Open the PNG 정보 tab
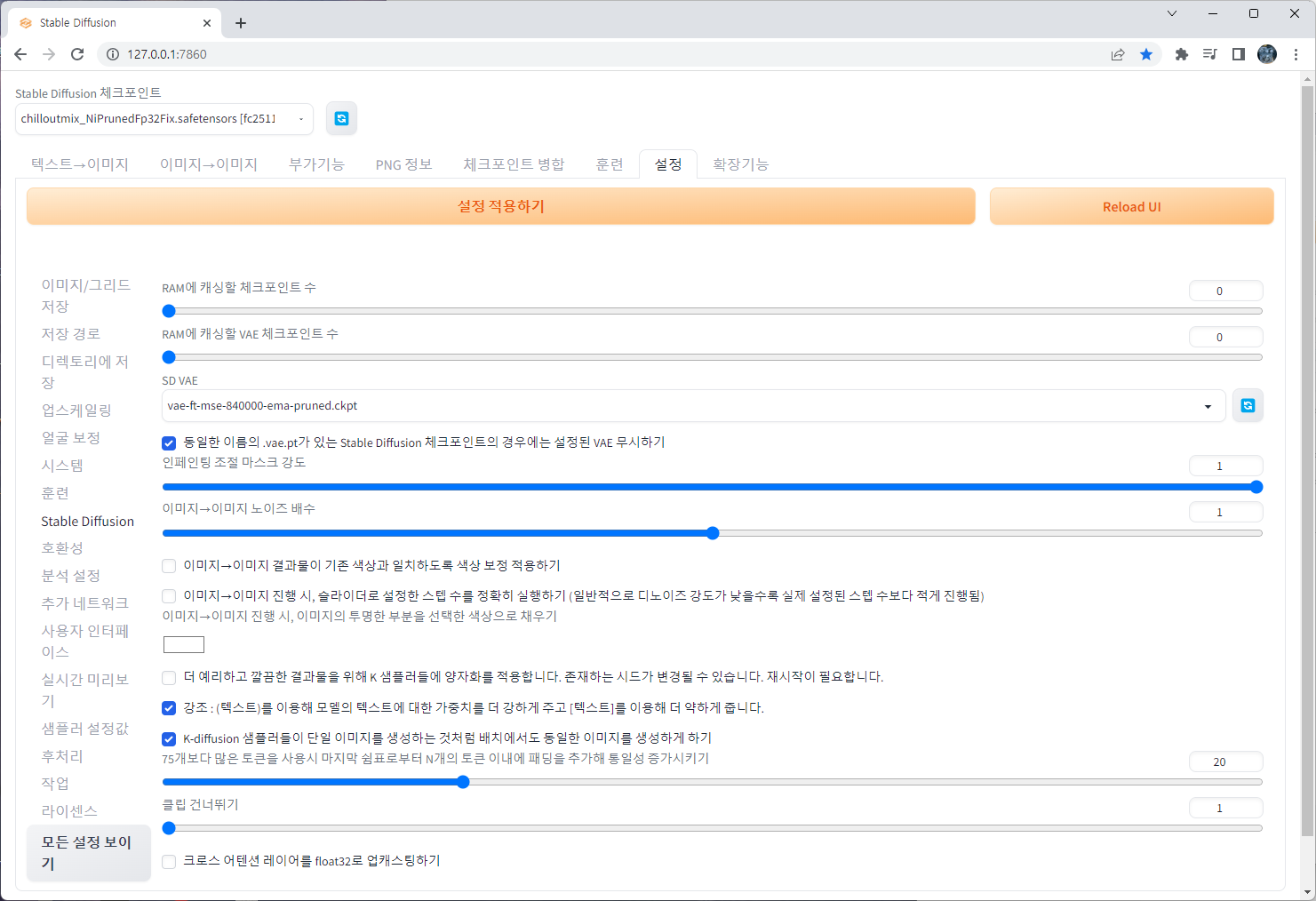Viewport: 1316px width, 901px height. tap(403, 164)
